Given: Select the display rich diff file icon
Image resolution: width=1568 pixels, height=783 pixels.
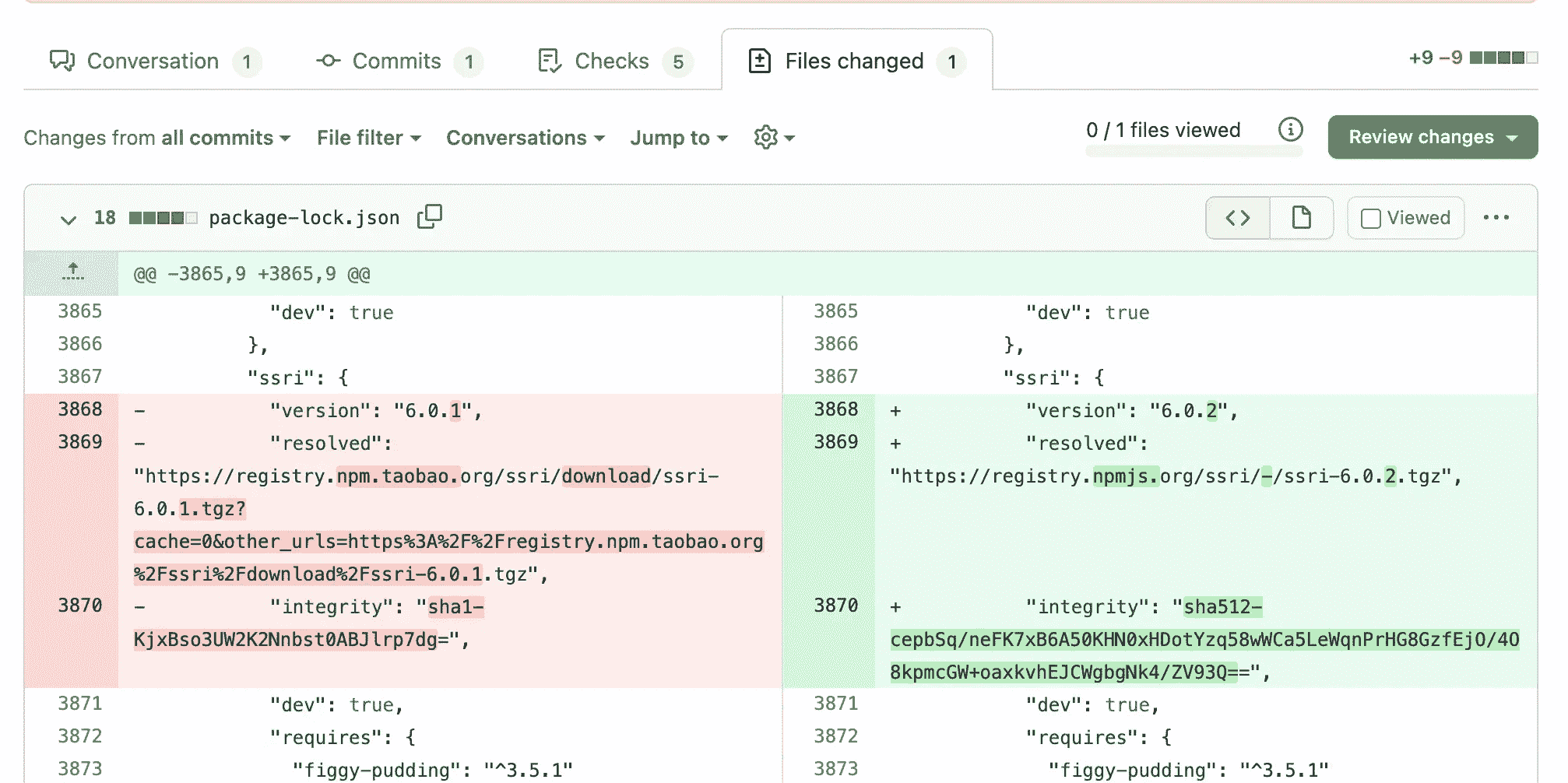Looking at the screenshot, I should pos(1301,218).
